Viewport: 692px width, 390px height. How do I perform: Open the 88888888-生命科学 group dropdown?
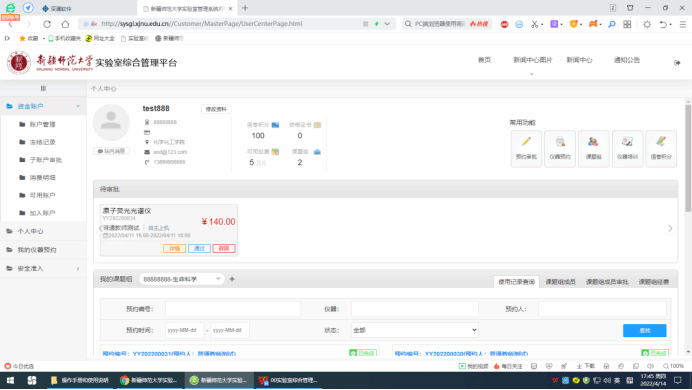(182, 279)
